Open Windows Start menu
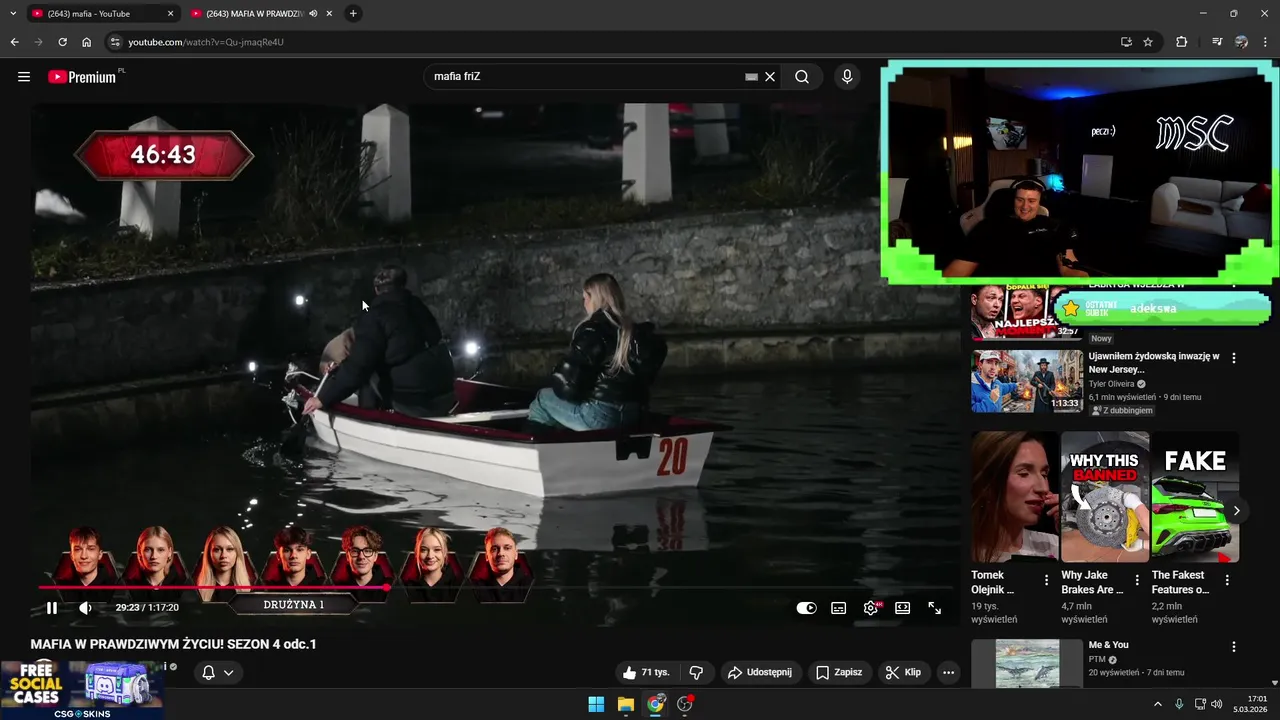 coord(596,704)
